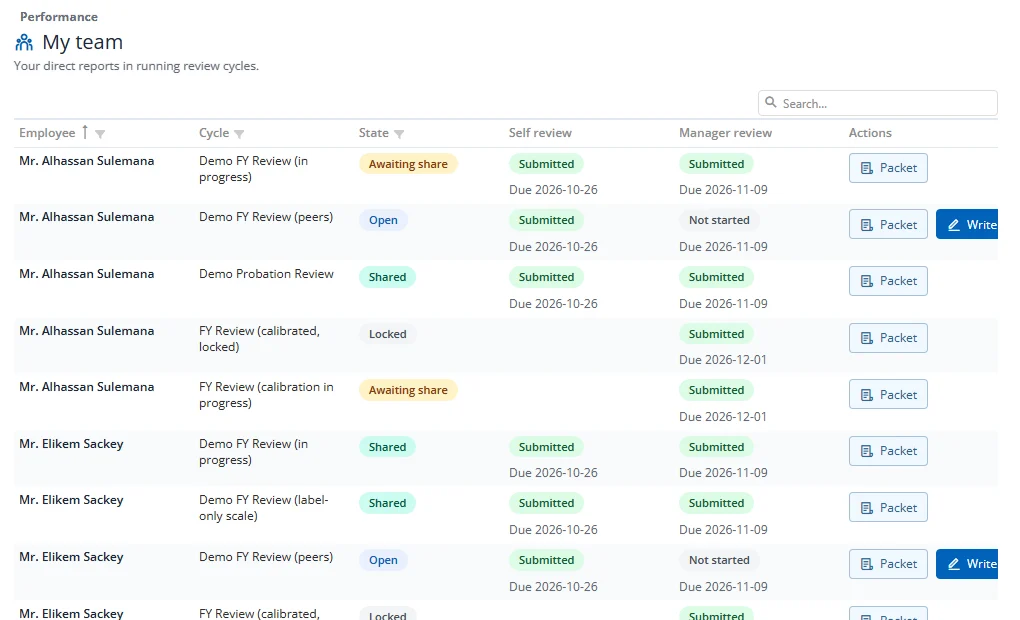Click Locked badge in Alhassan's calibrated, locked row

[x=388, y=334]
